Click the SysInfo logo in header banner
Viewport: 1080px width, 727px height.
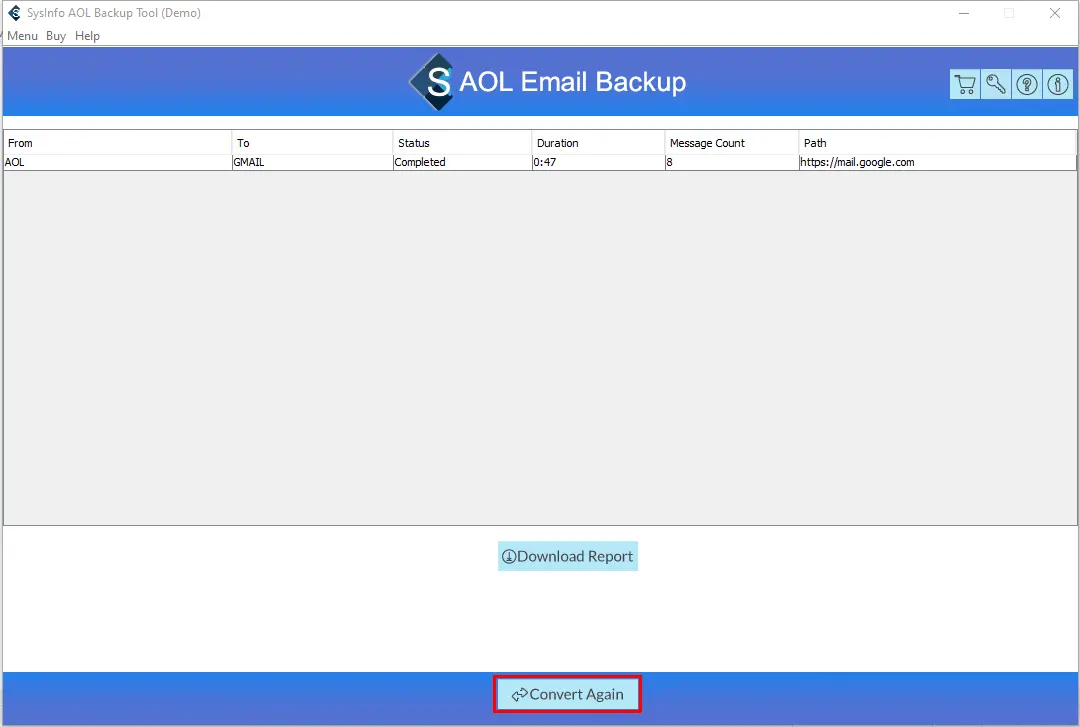(x=432, y=82)
